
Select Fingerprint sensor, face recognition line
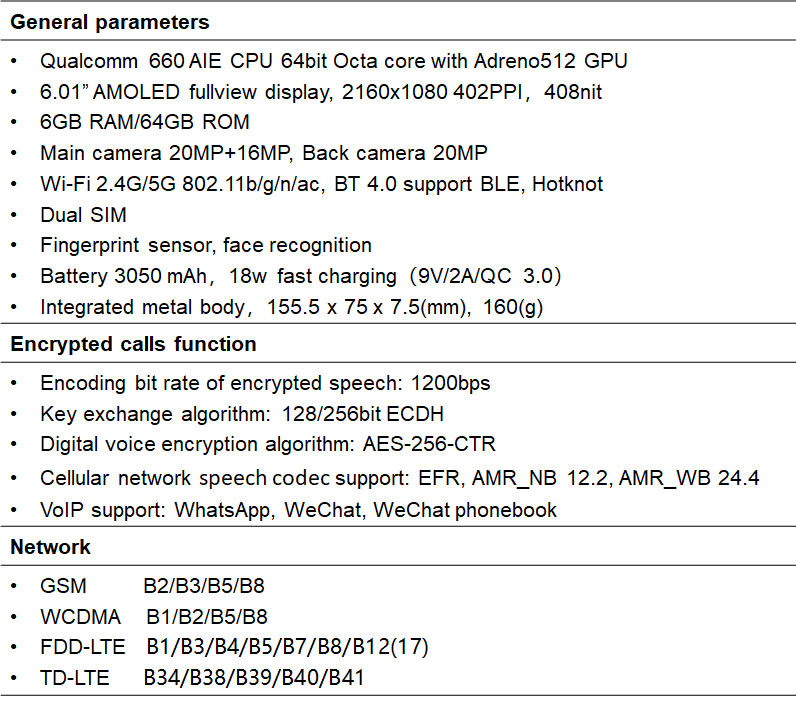coord(206,245)
